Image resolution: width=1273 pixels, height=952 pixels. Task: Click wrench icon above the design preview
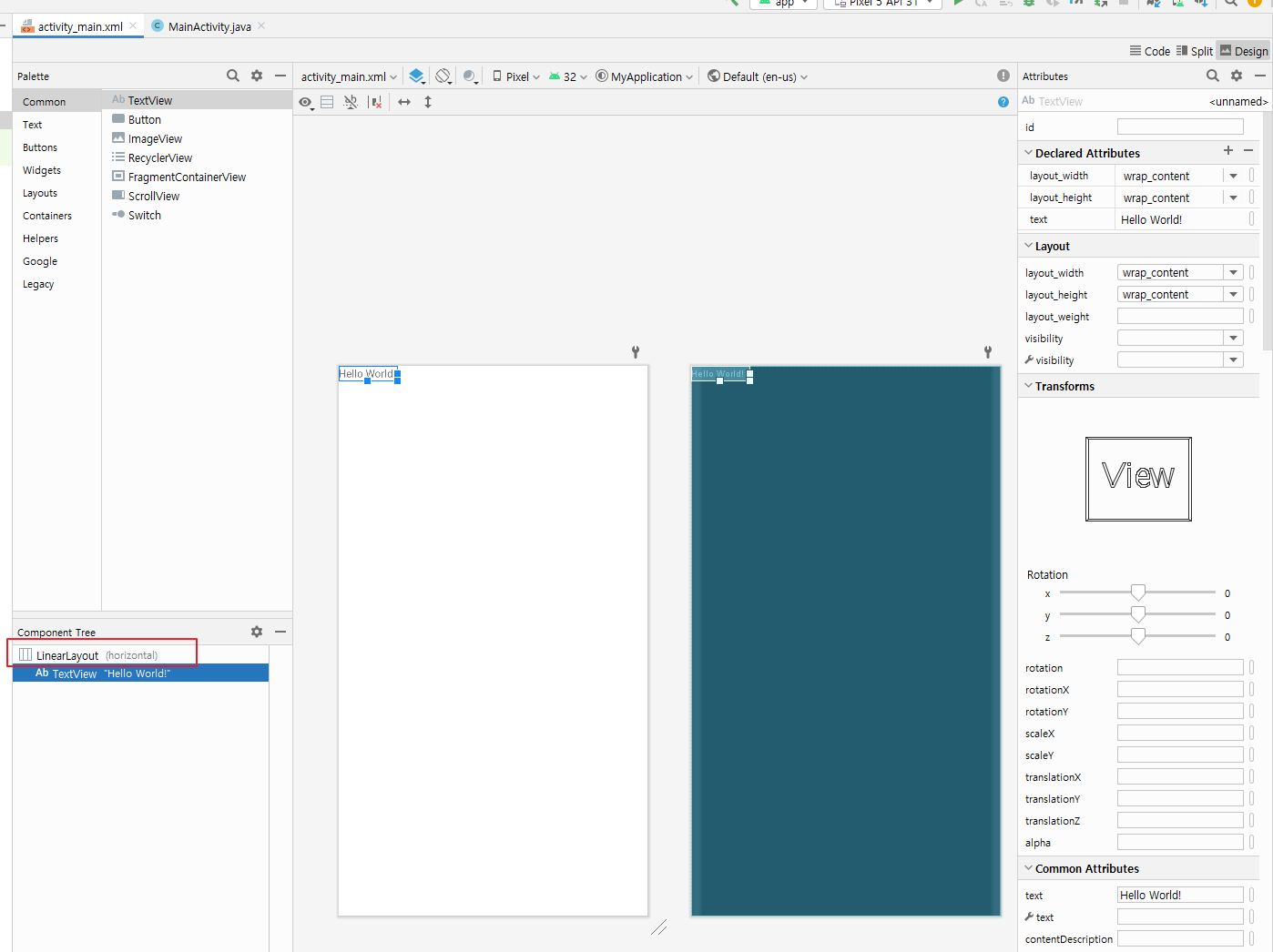coord(636,351)
